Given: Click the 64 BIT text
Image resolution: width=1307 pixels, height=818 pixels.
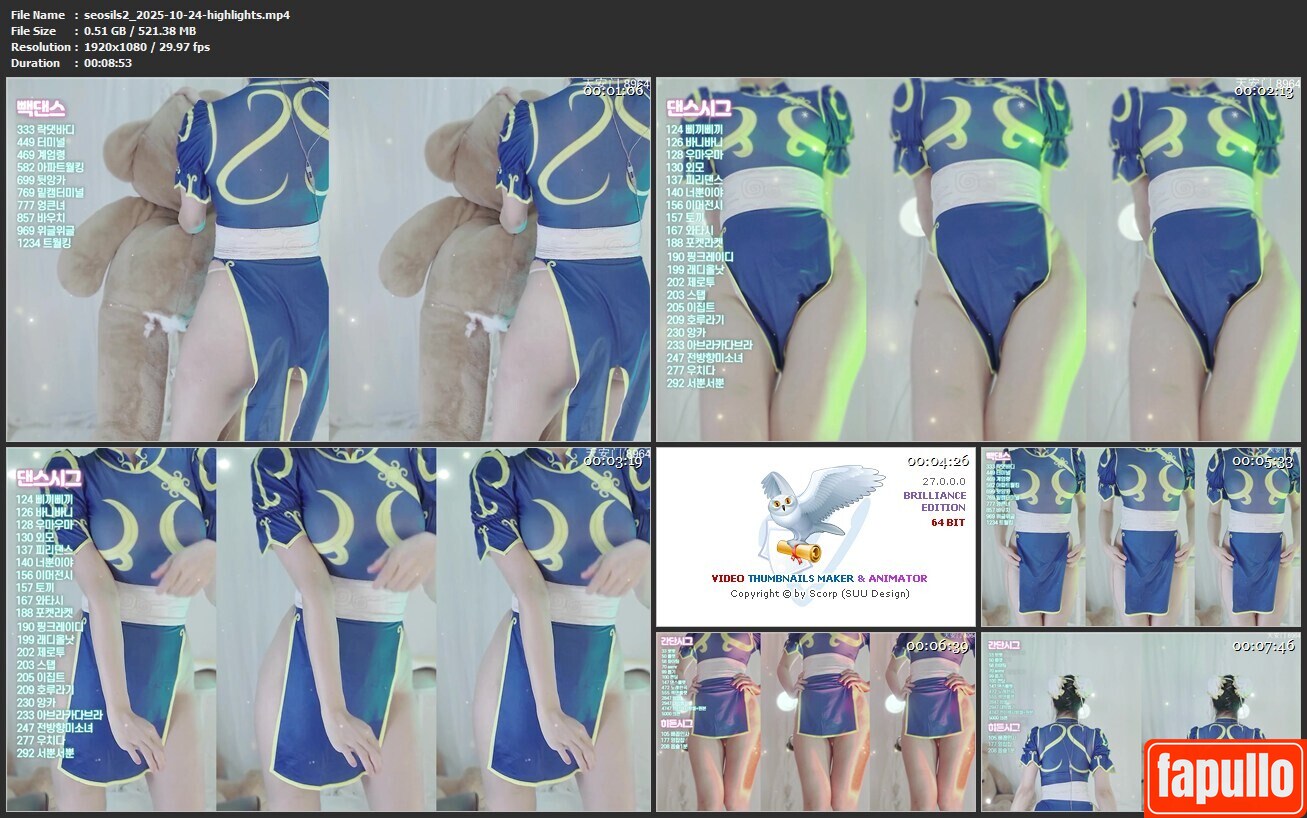Looking at the screenshot, I should [x=948, y=522].
